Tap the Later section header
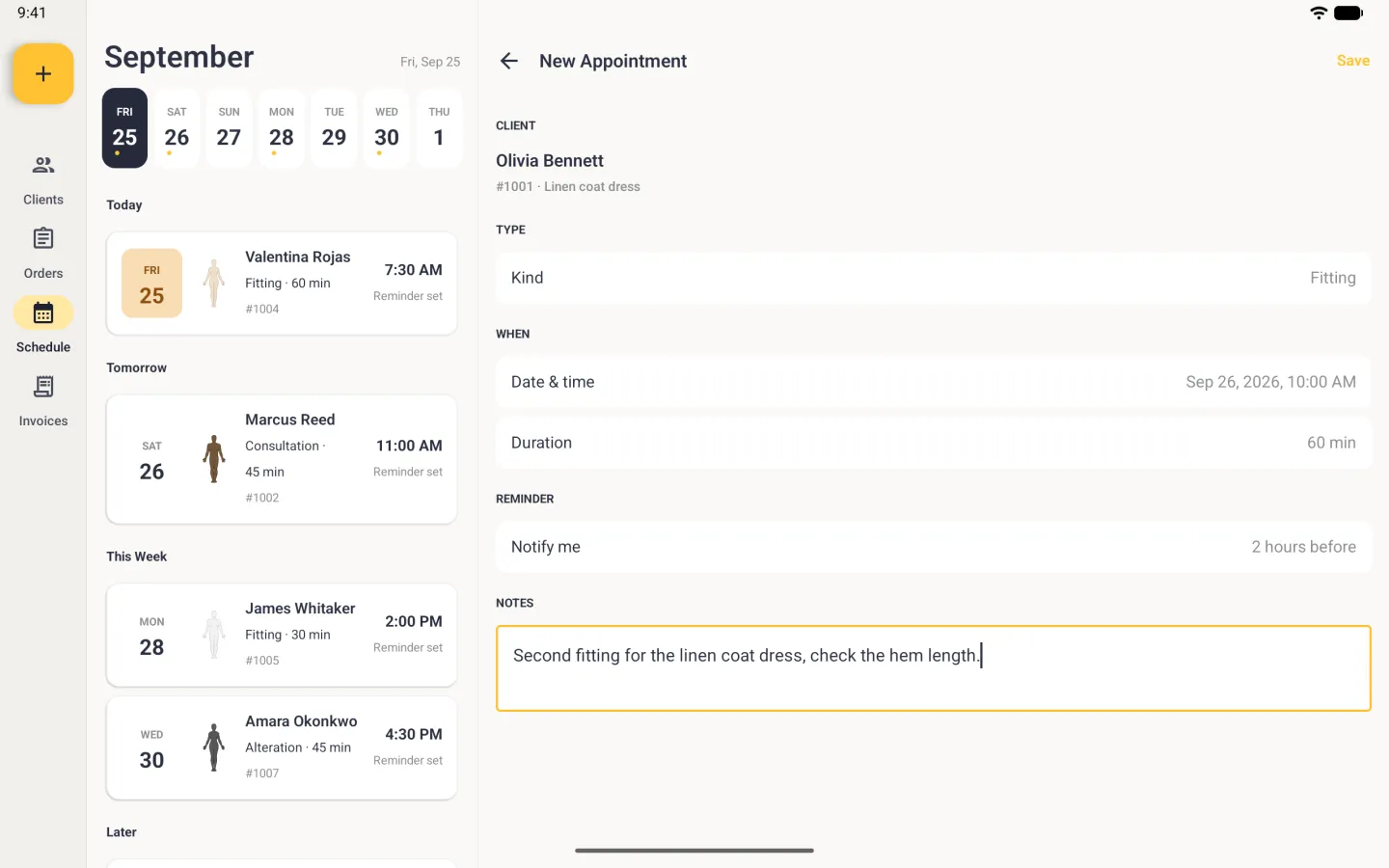1389x868 pixels. (x=122, y=832)
